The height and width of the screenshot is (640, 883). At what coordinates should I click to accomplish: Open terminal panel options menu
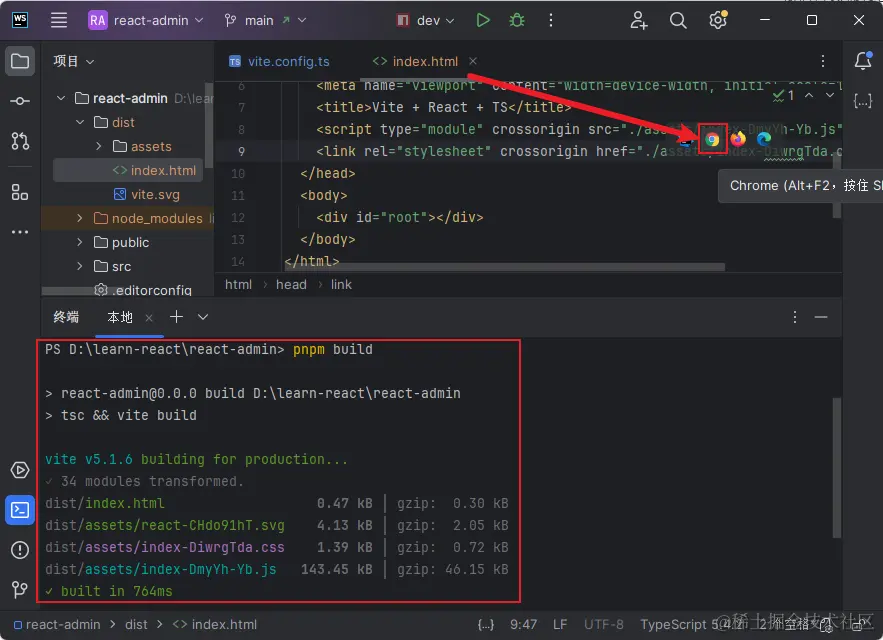(x=795, y=317)
